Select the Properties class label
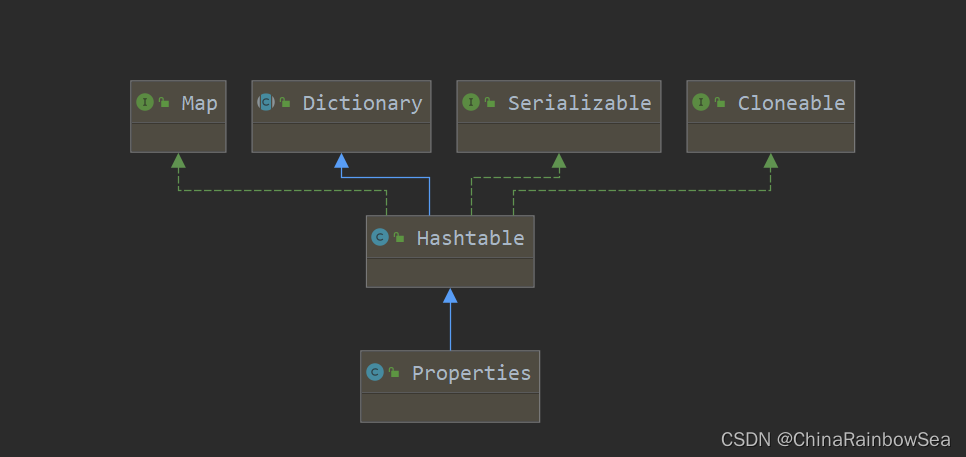The height and width of the screenshot is (457, 966). point(471,373)
